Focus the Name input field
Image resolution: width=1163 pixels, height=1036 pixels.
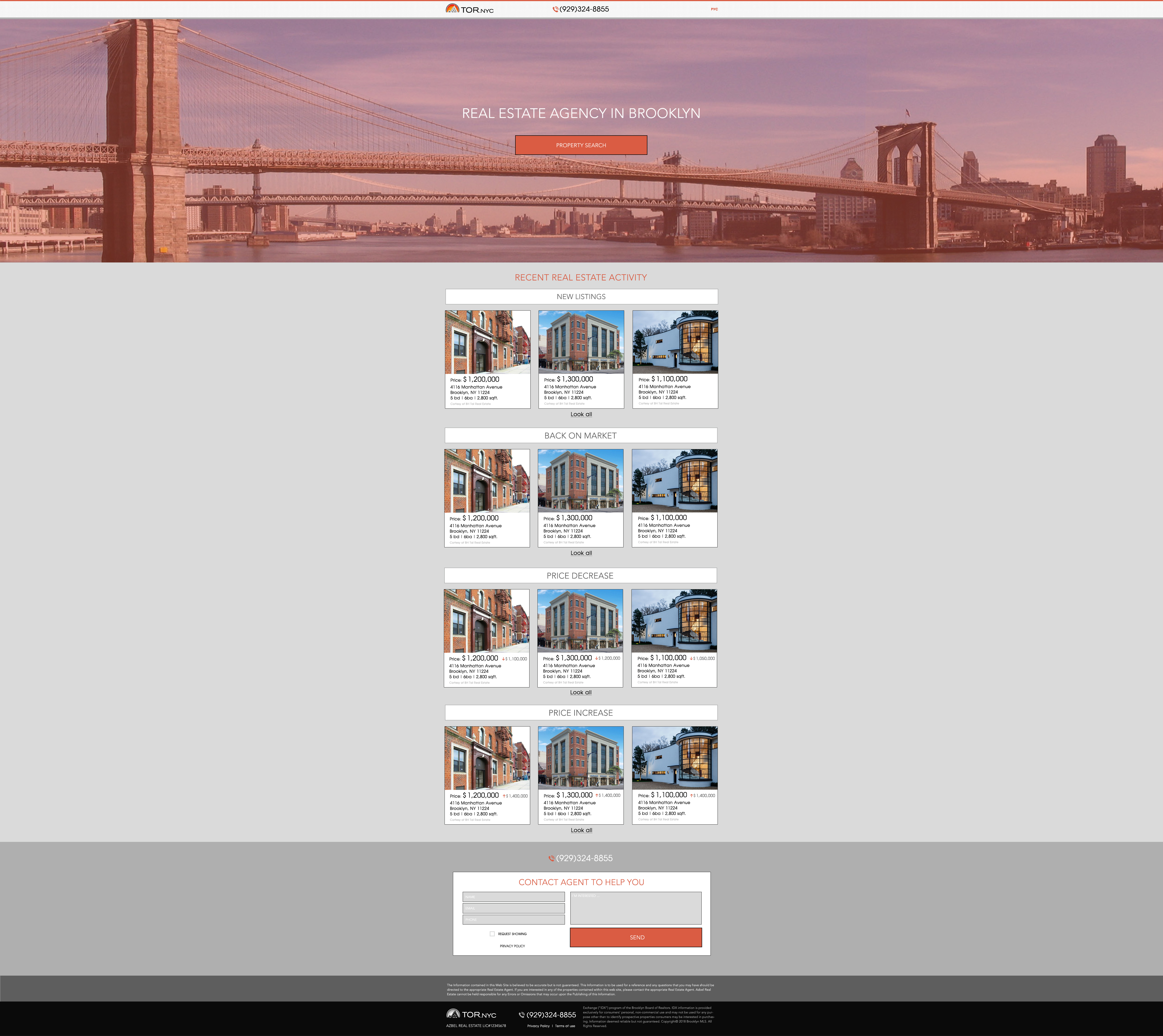click(x=514, y=897)
